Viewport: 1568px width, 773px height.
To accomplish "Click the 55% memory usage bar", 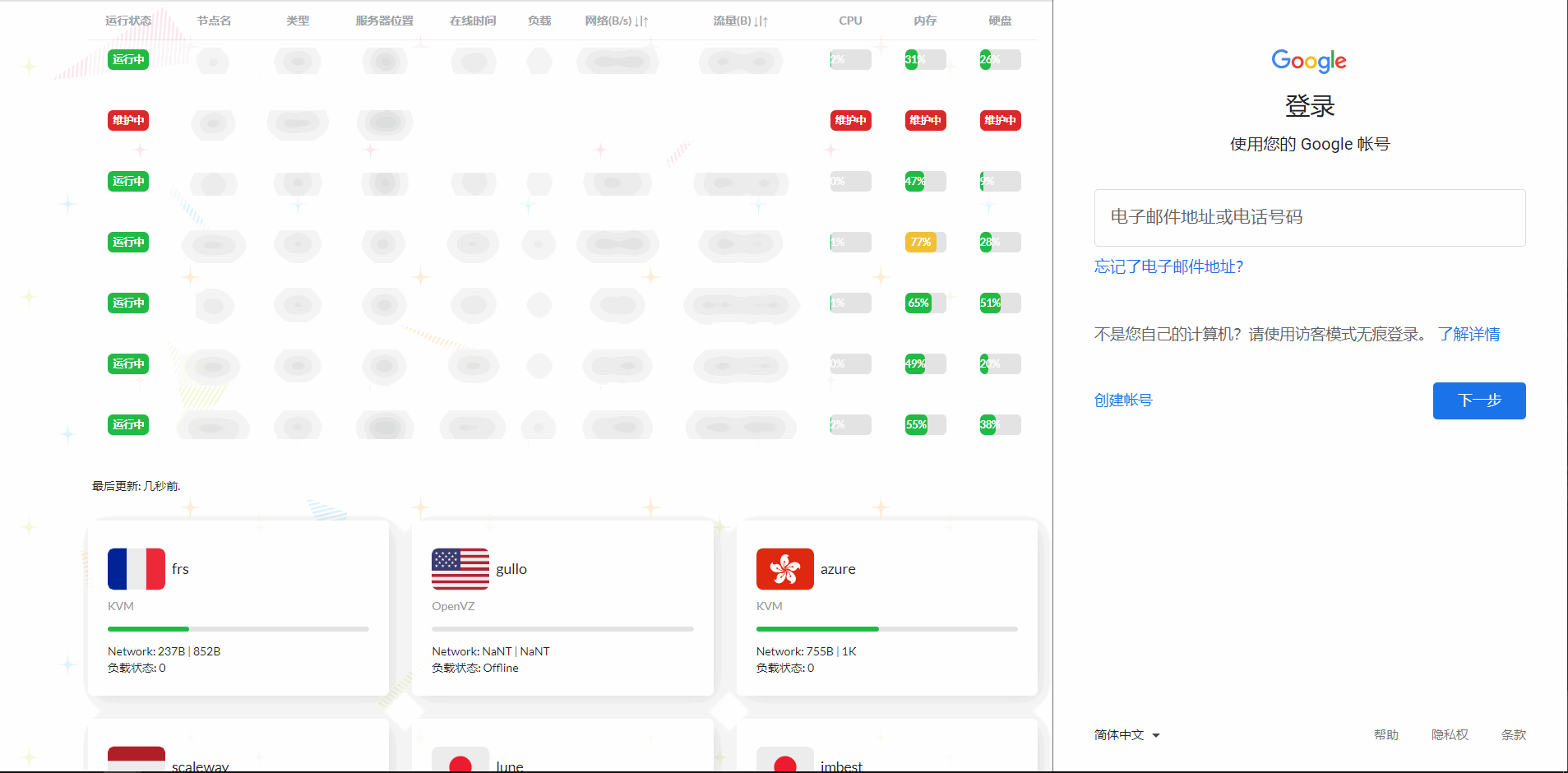I will coord(925,424).
